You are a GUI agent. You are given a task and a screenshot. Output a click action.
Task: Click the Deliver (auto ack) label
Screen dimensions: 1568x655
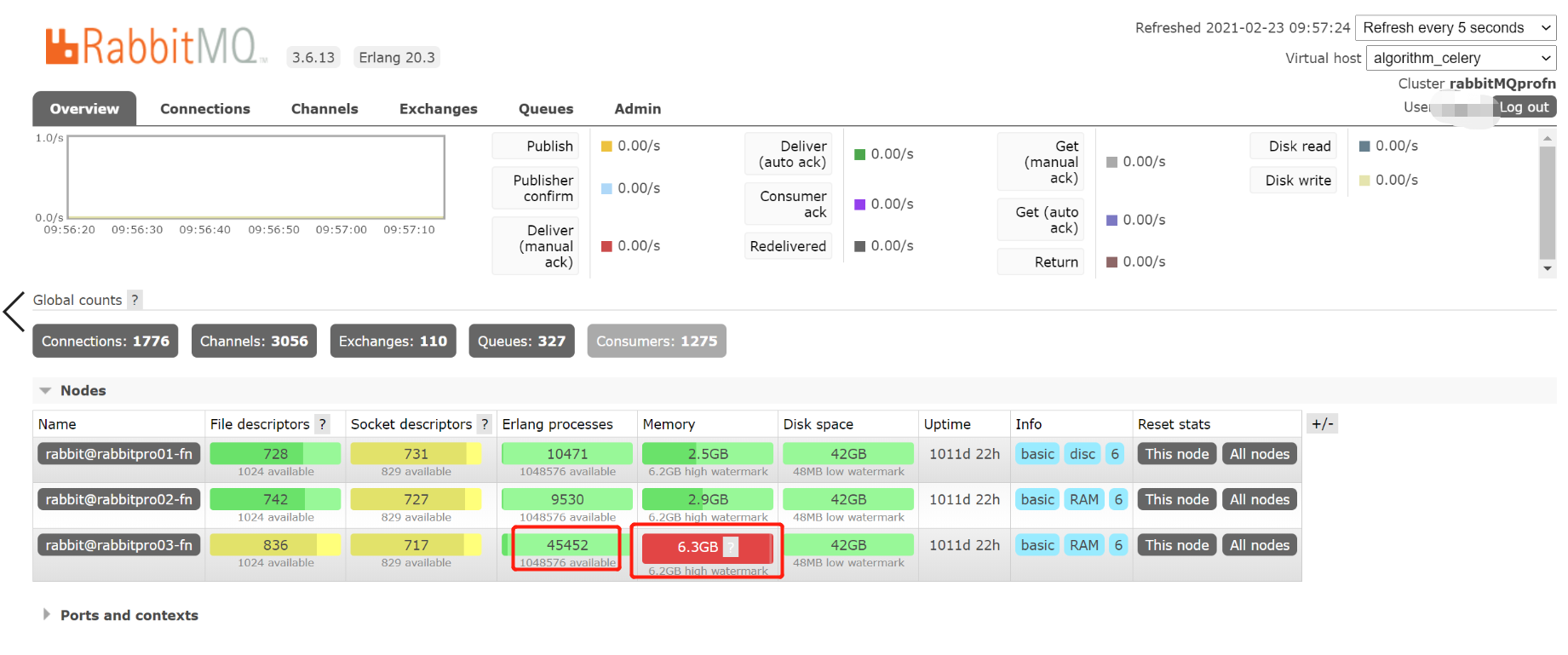pos(789,154)
